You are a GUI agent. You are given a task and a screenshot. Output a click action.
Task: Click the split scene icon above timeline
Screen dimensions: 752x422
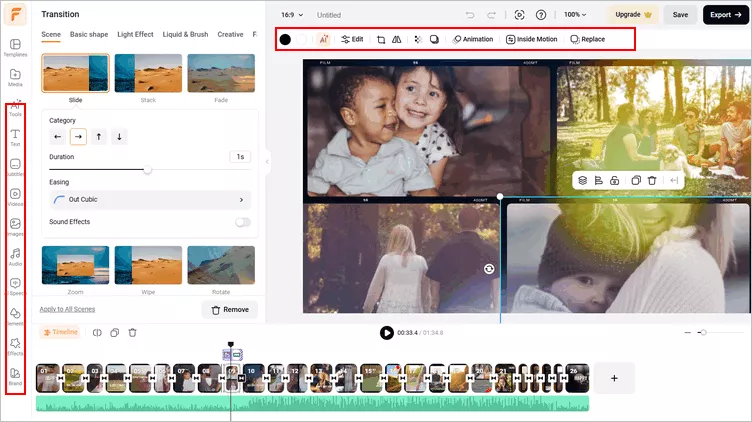97,332
